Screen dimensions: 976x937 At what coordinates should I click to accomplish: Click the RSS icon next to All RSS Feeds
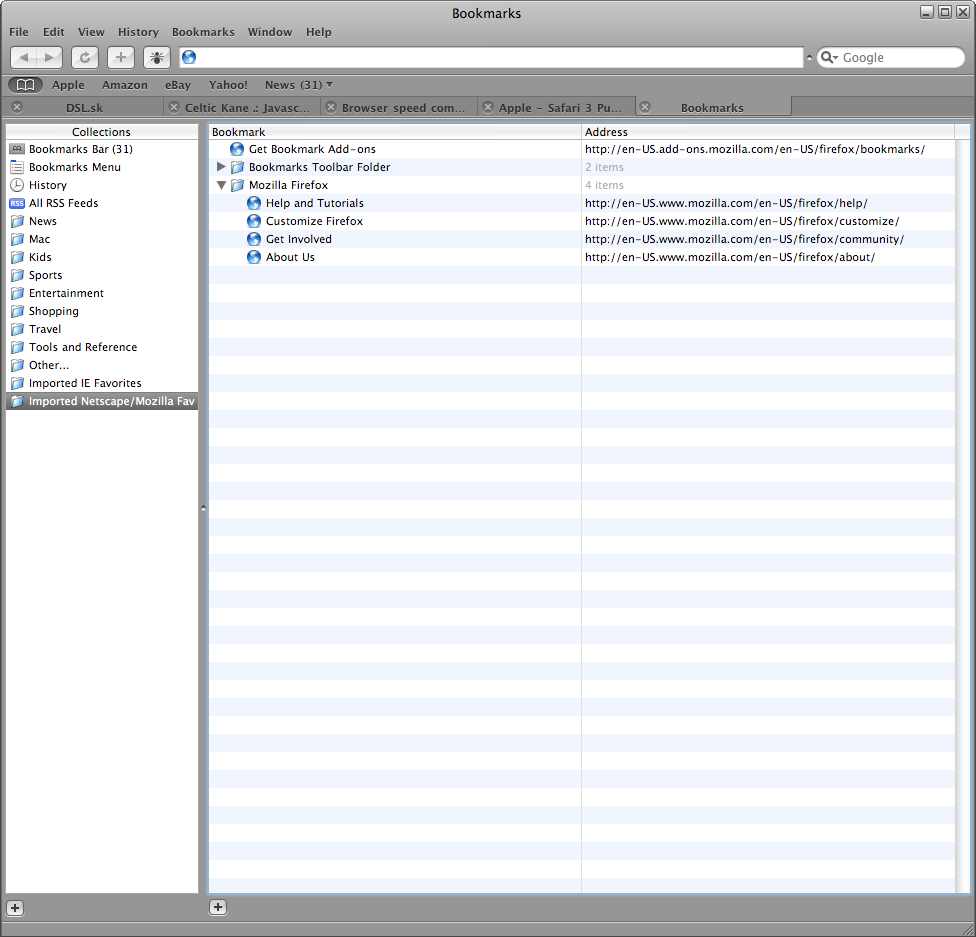click(x=17, y=203)
